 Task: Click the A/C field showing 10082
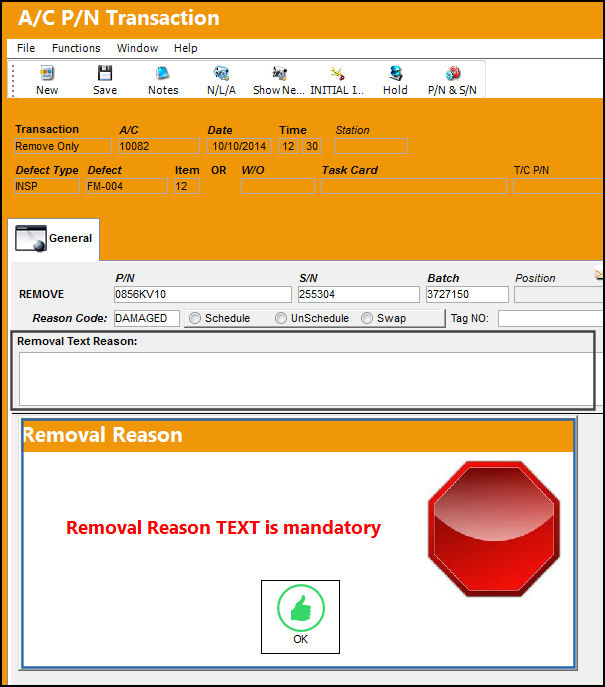tap(159, 146)
